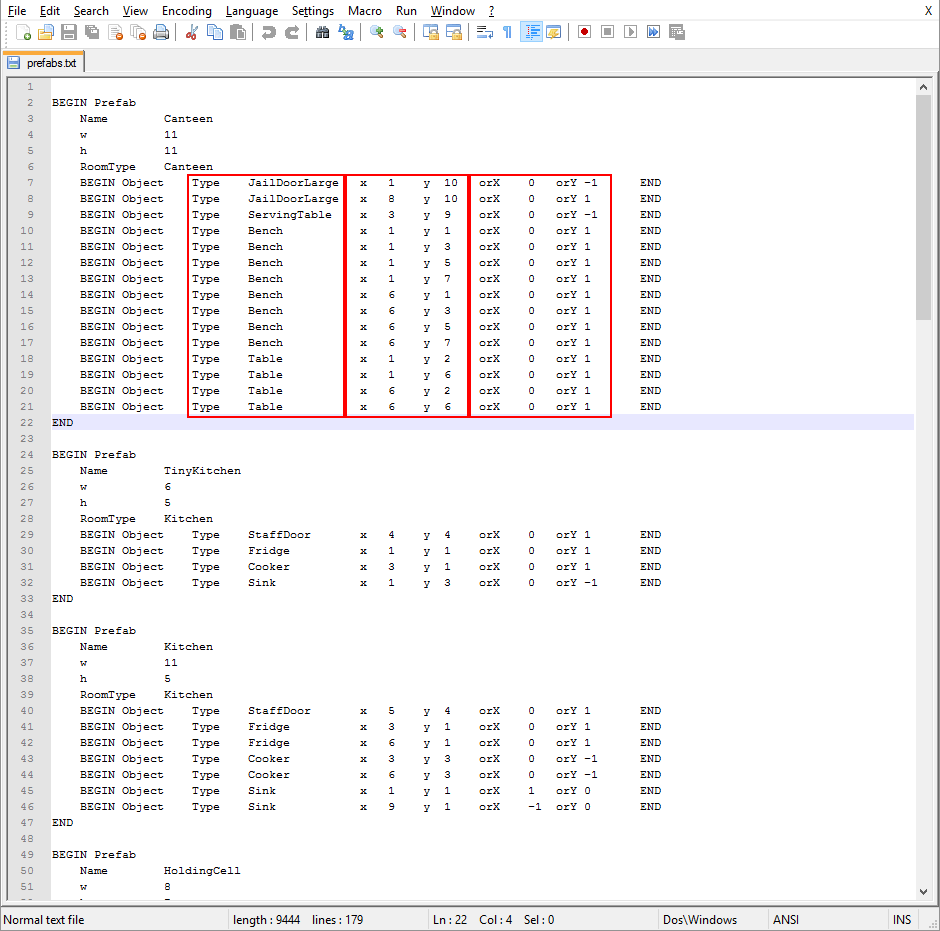Click the Redo arrow icon
Viewport: 940px width, 931px height.
(292, 32)
